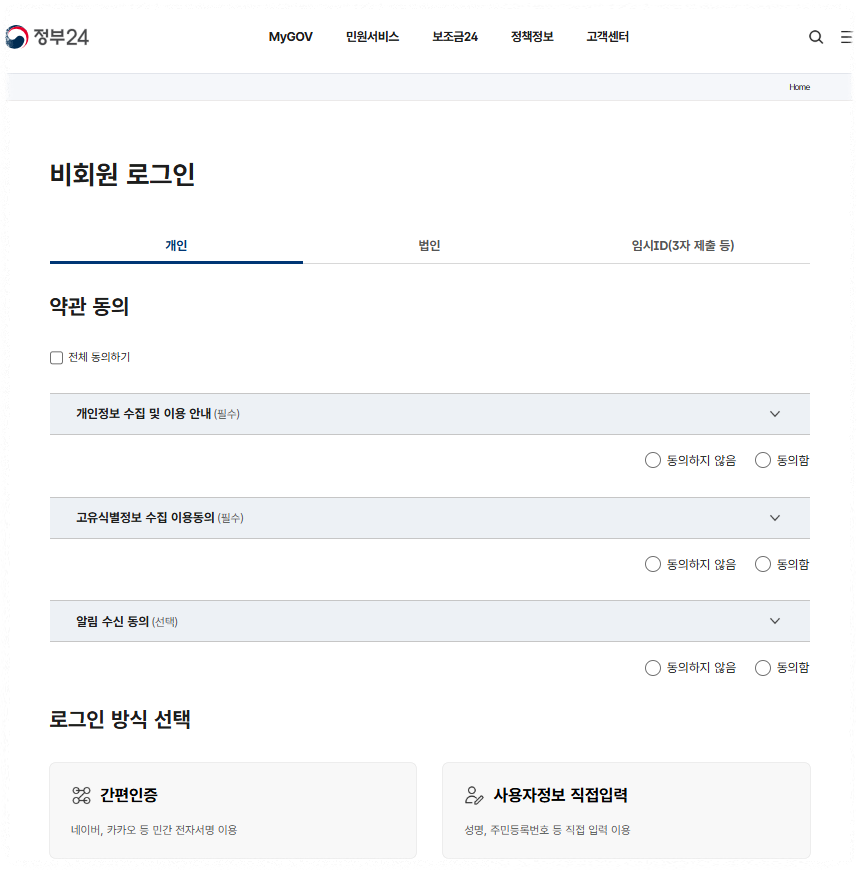Open the 보조금24 menu
This screenshot has width=859, height=870.
pos(454,36)
